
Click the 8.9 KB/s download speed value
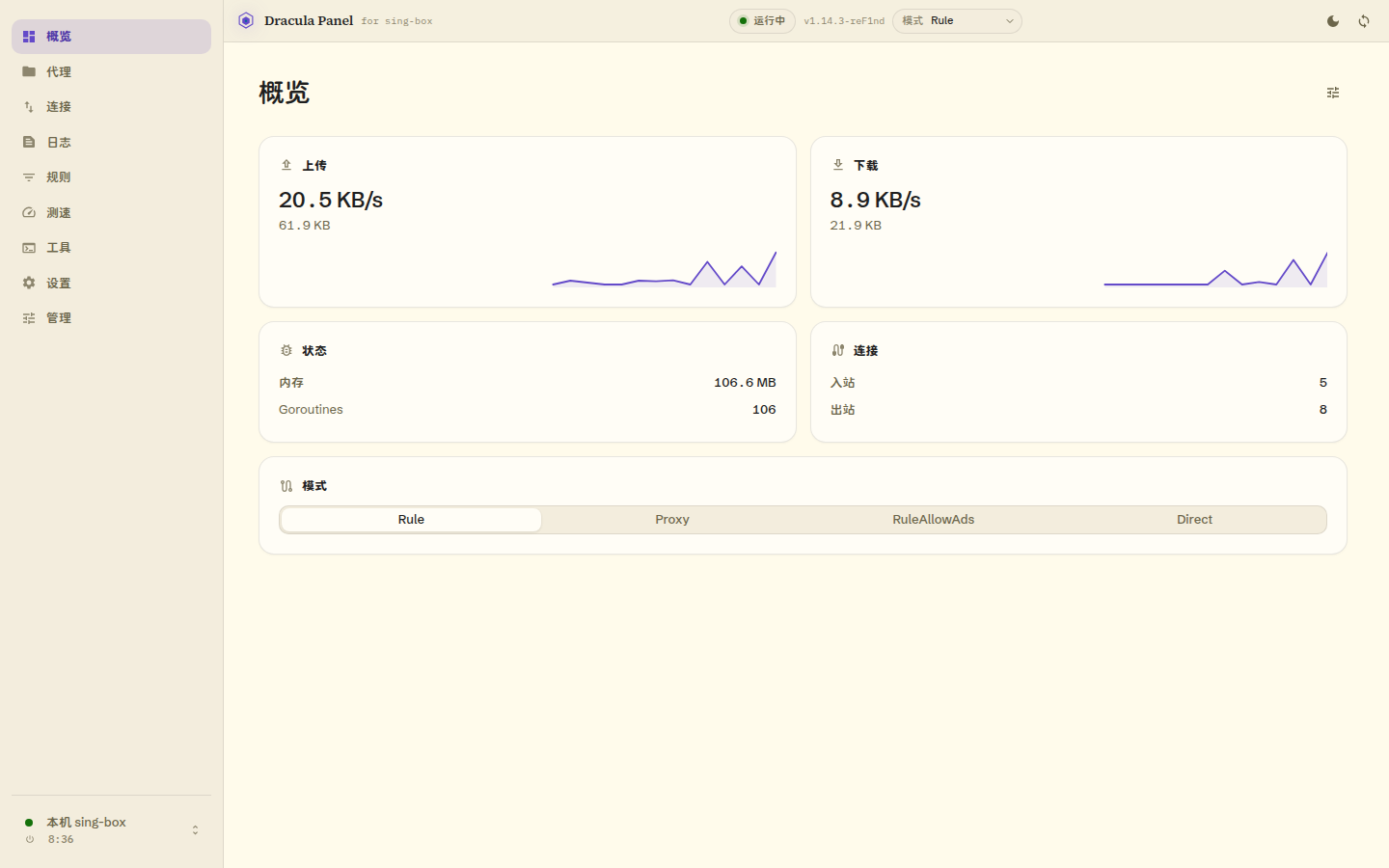876,200
